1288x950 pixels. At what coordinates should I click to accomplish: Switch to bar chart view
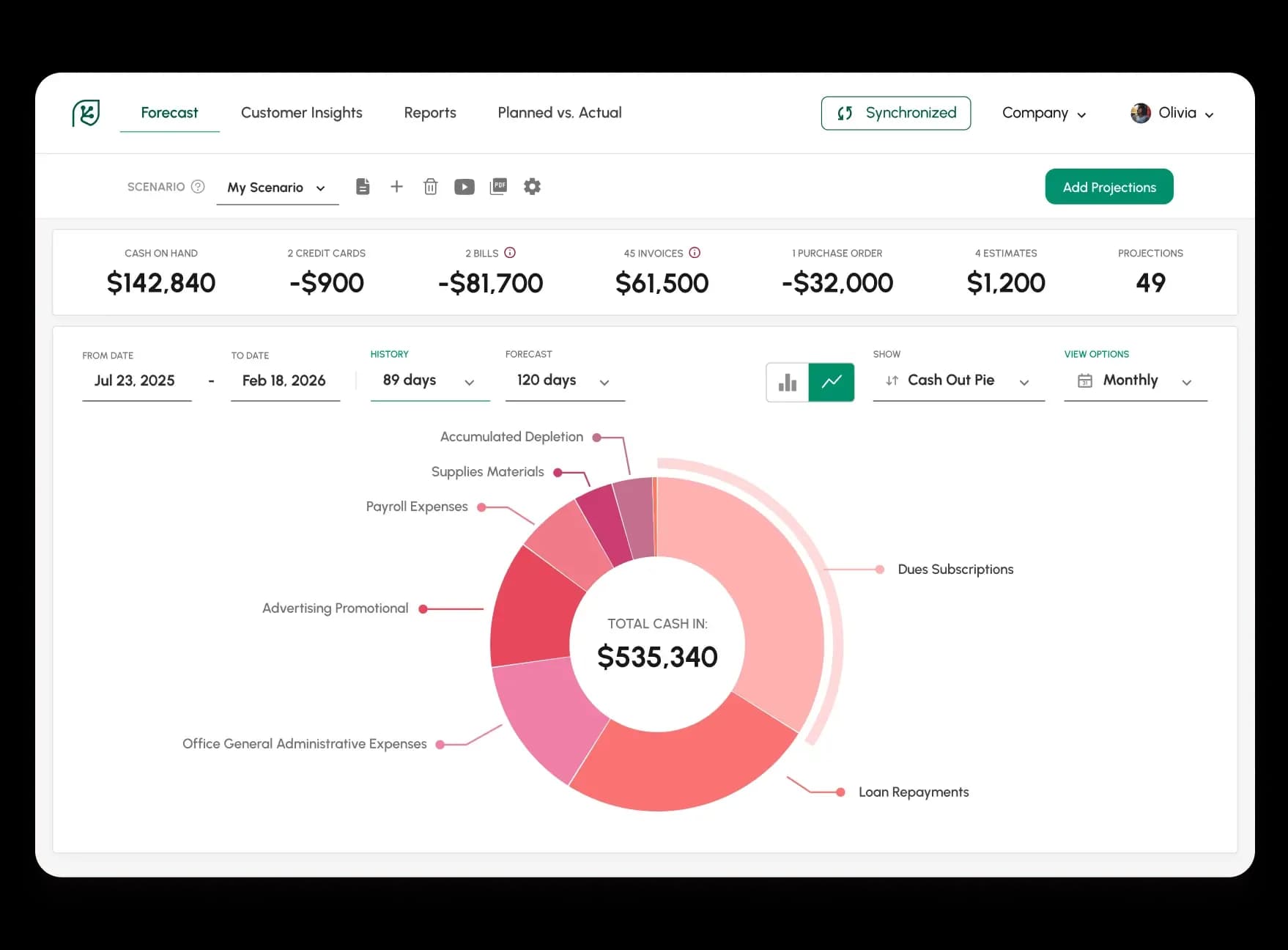click(788, 382)
